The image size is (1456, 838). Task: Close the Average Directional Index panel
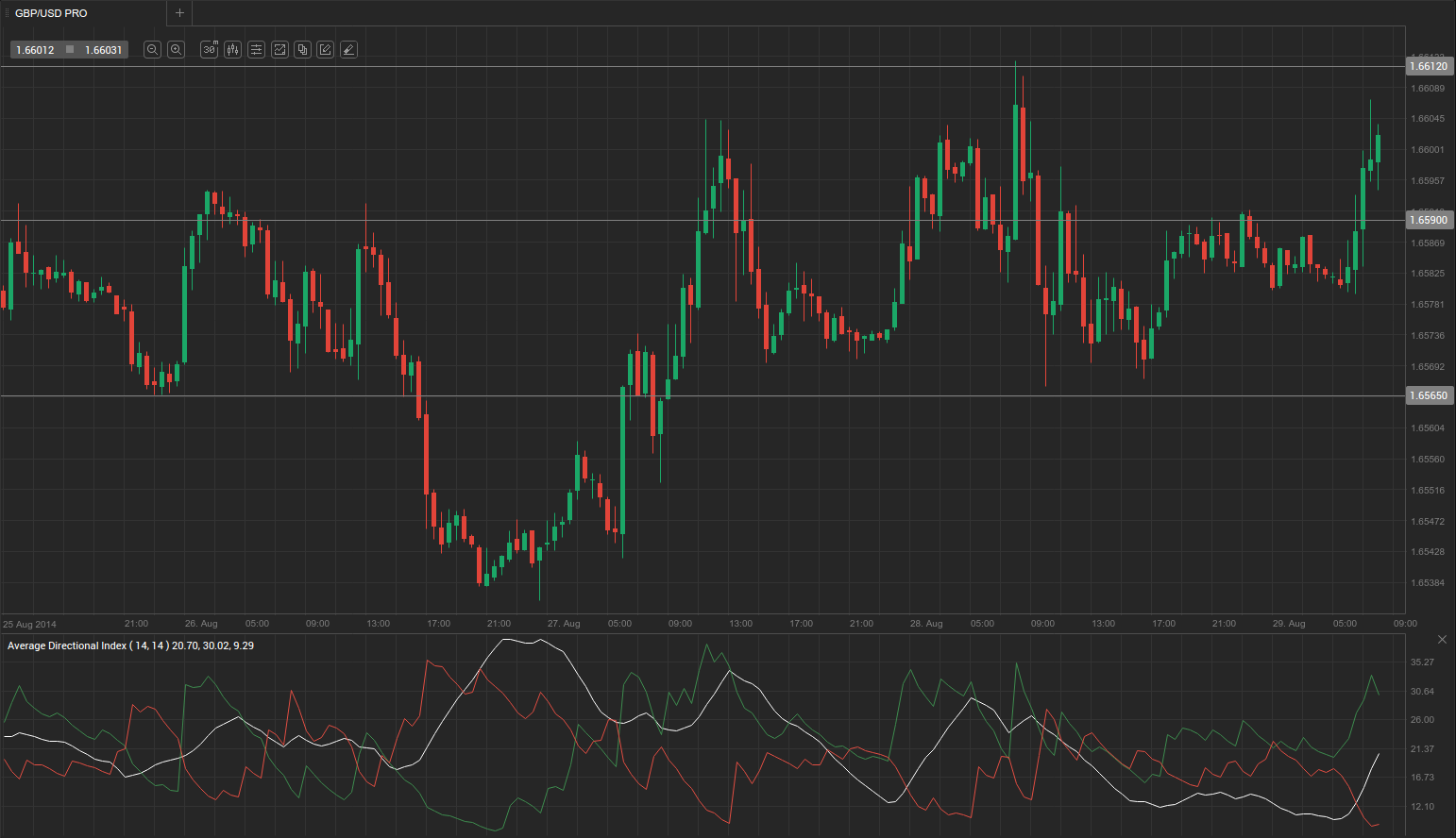tap(1442, 640)
